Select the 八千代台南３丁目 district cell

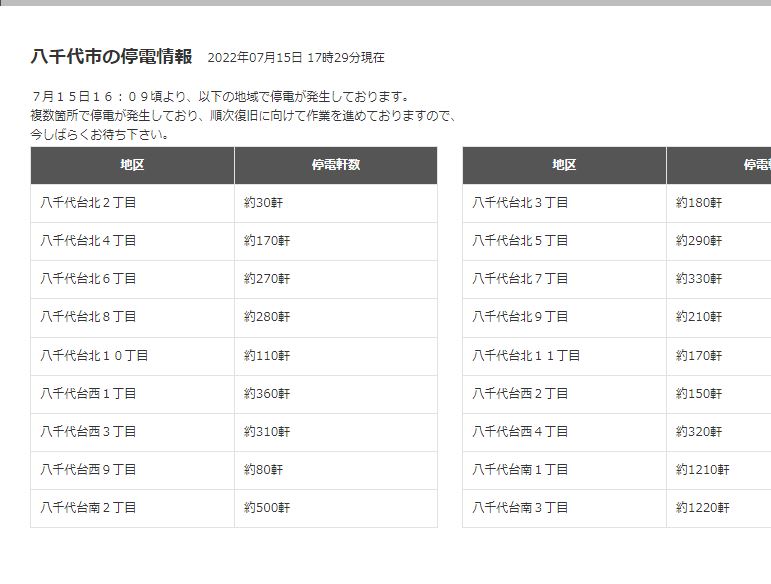[564, 508]
